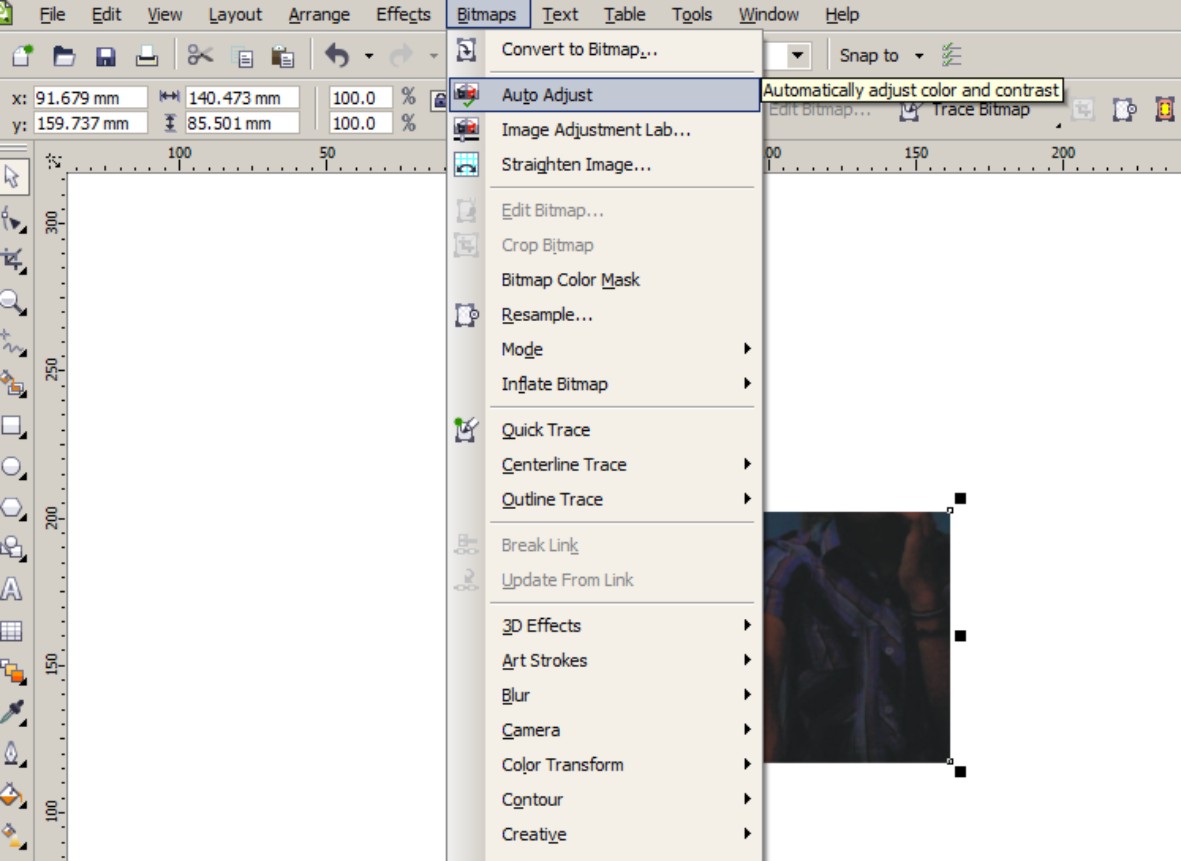Click the x position input field
The height and width of the screenshot is (861, 1181).
(x=90, y=98)
